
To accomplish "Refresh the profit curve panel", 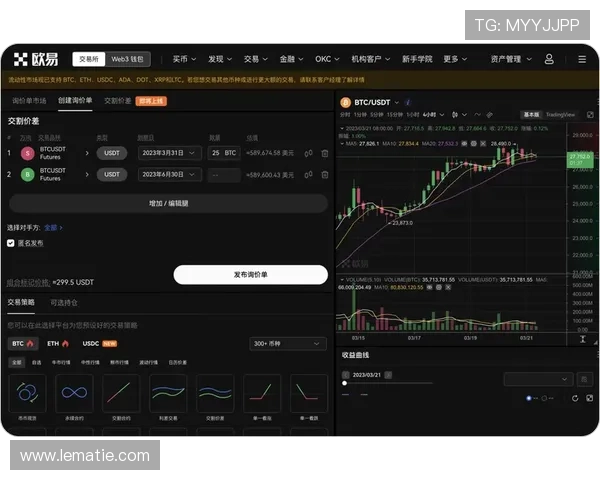I will (575, 398).
